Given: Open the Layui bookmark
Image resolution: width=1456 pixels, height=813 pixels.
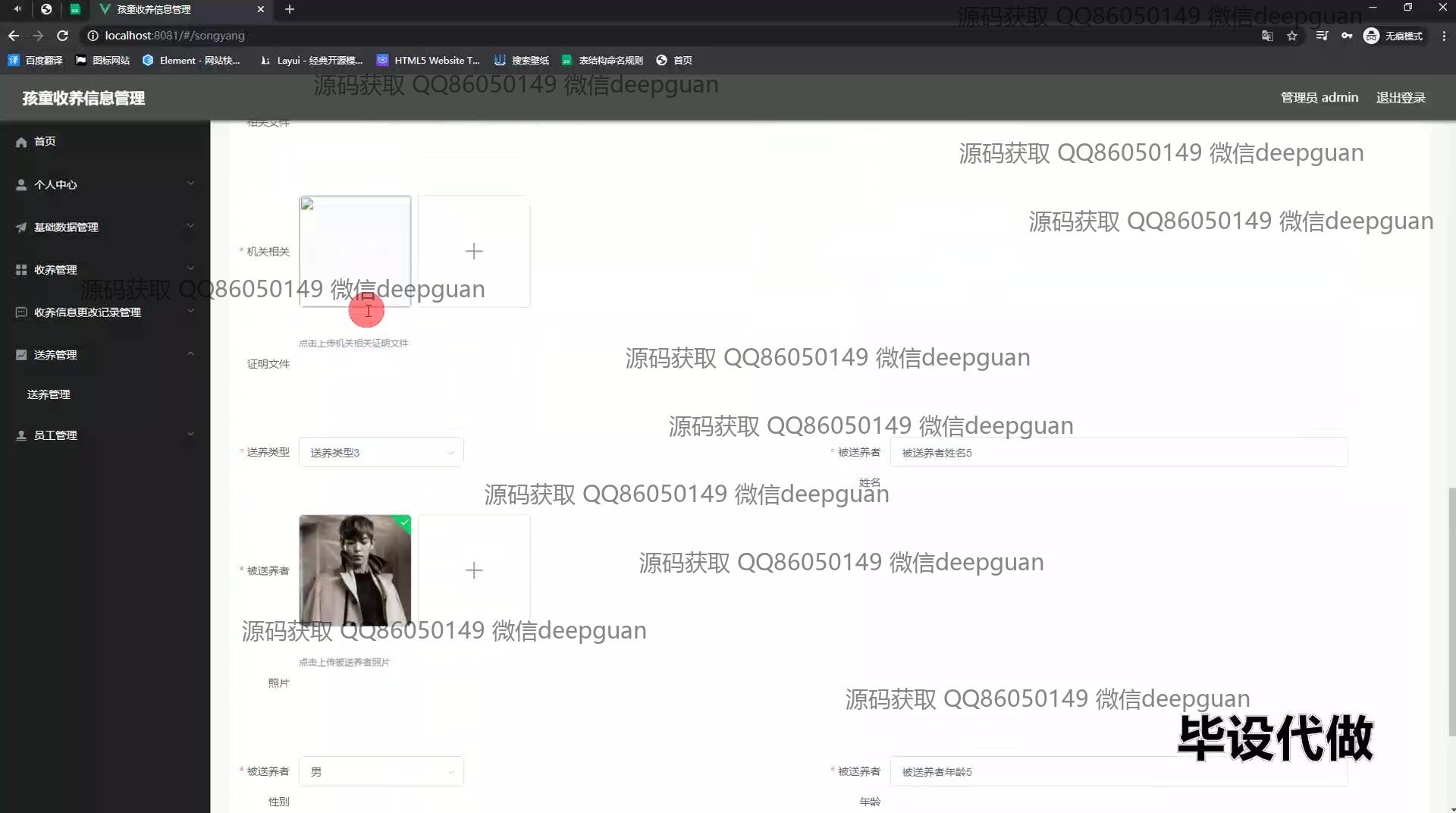Looking at the screenshot, I should tap(311, 60).
